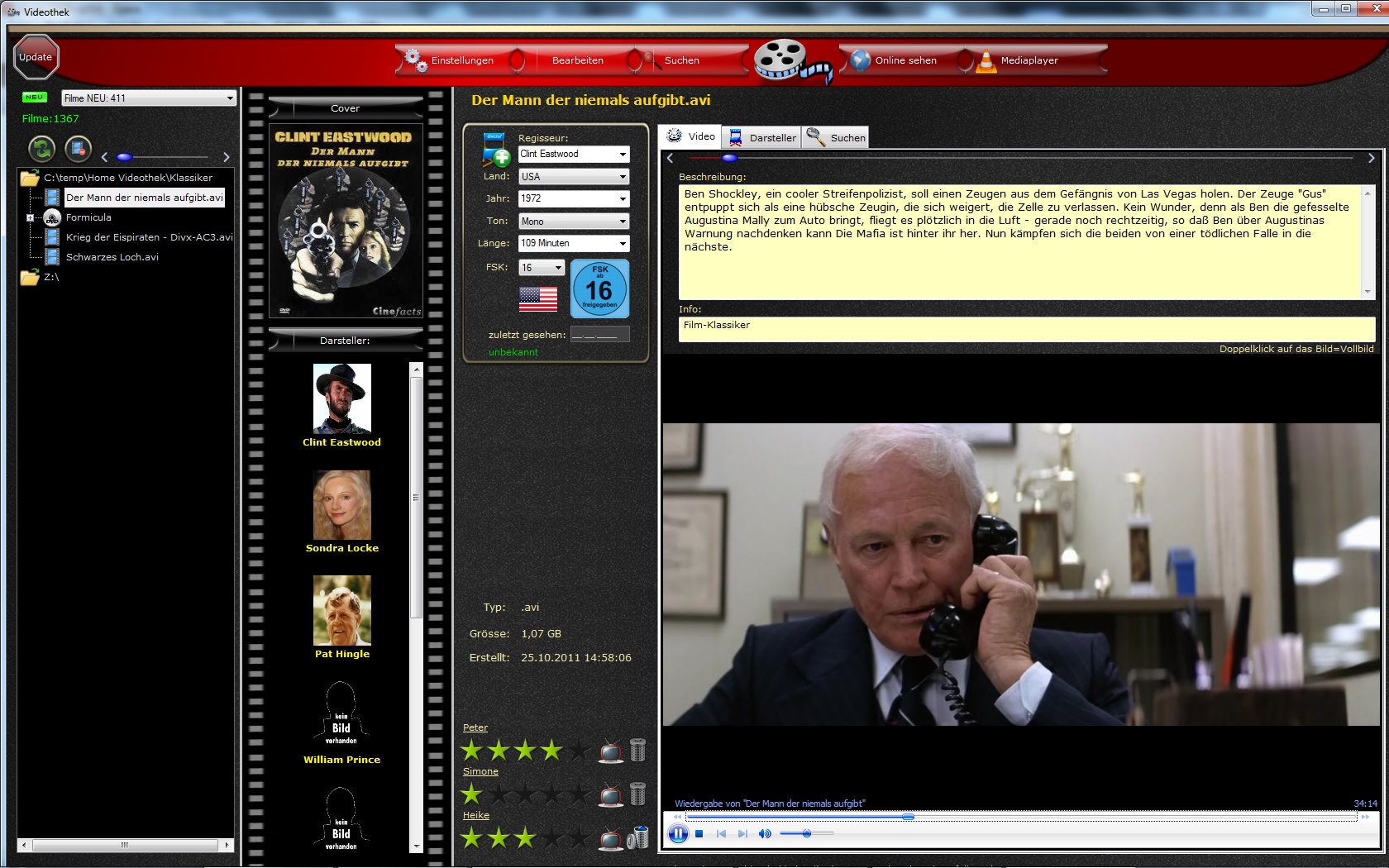Image resolution: width=1389 pixels, height=868 pixels.
Task: Open the Regisseur dropdown Clint Eastwood
Action: (574, 155)
